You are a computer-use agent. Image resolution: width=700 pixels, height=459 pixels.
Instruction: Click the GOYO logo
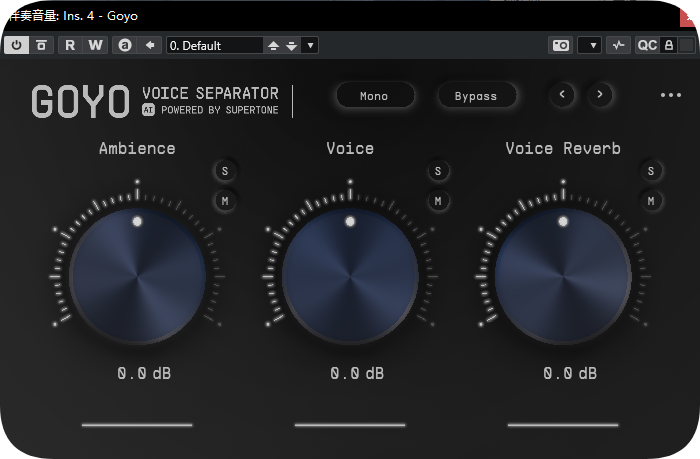(80, 102)
